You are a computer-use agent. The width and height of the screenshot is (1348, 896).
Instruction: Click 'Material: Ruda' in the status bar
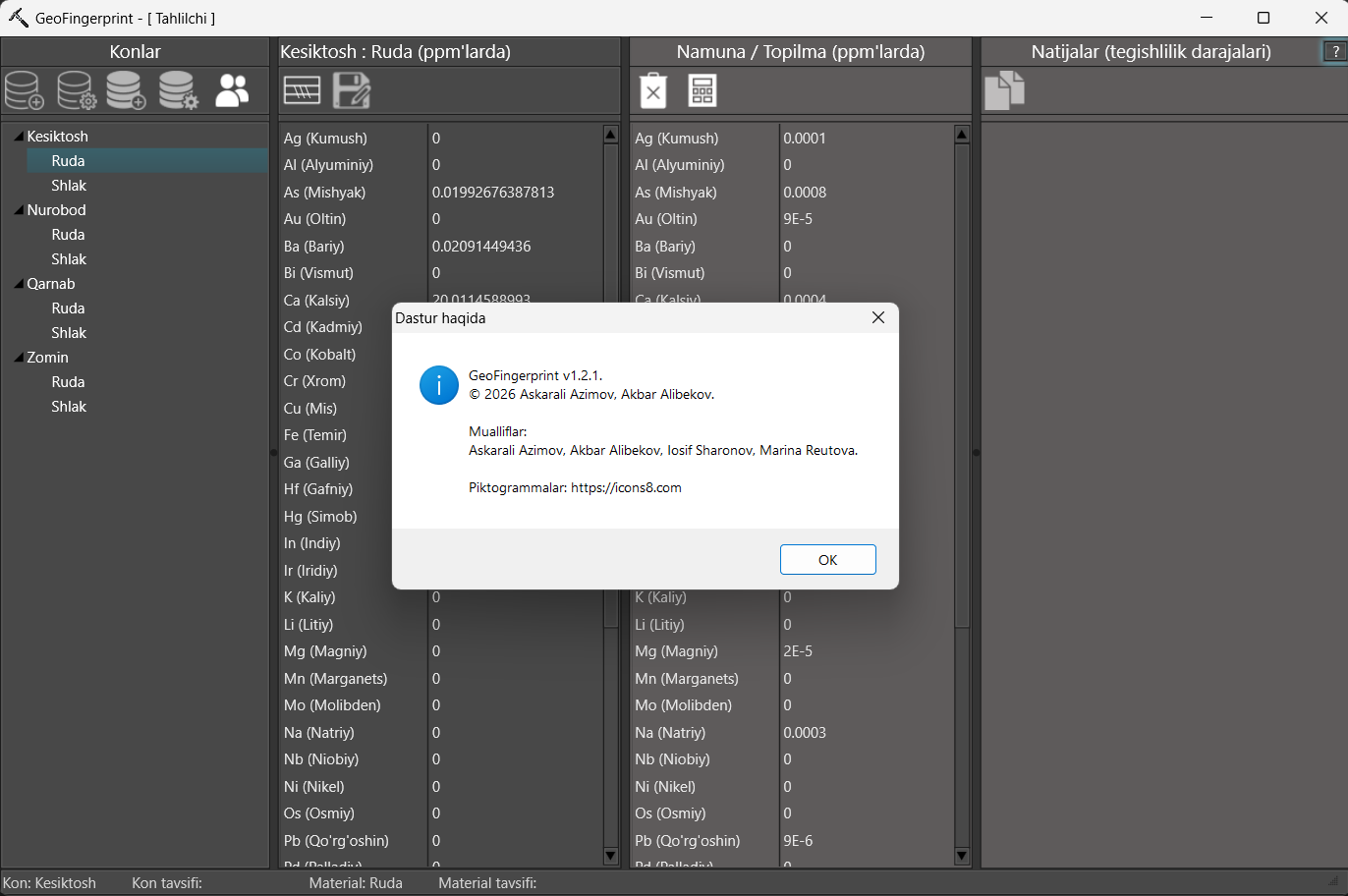click(x=356, y=883)
